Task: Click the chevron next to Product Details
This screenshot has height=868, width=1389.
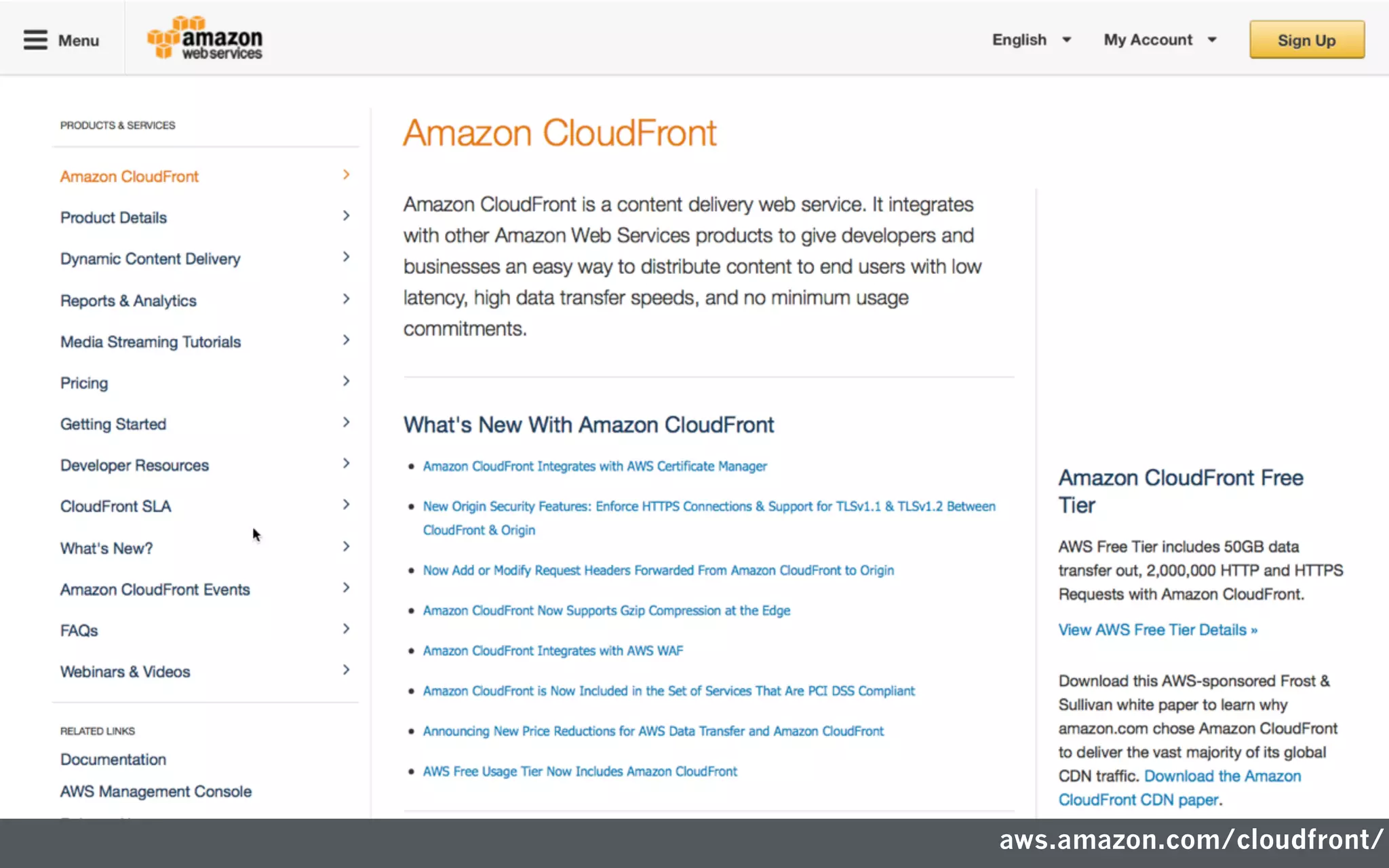Action: pos(346,216)
